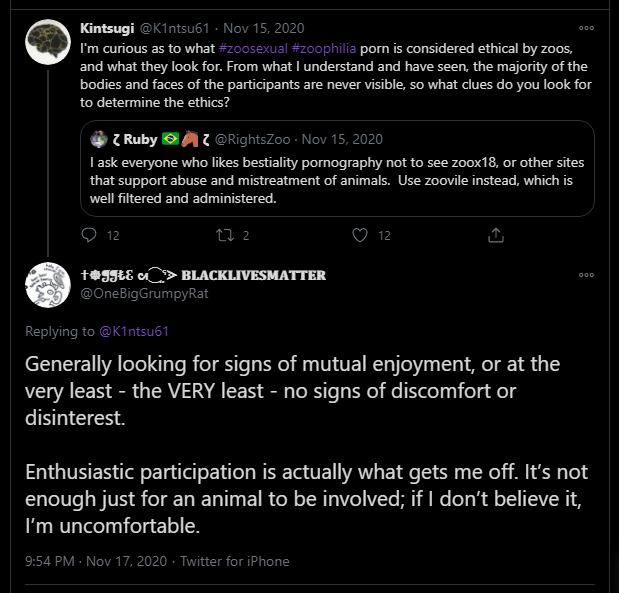Image resolution: width=619 pixels, height=593 pixels.
Task: Open the 9:54 PM Nov 17, 2020 timestamp
Action: 96,561
